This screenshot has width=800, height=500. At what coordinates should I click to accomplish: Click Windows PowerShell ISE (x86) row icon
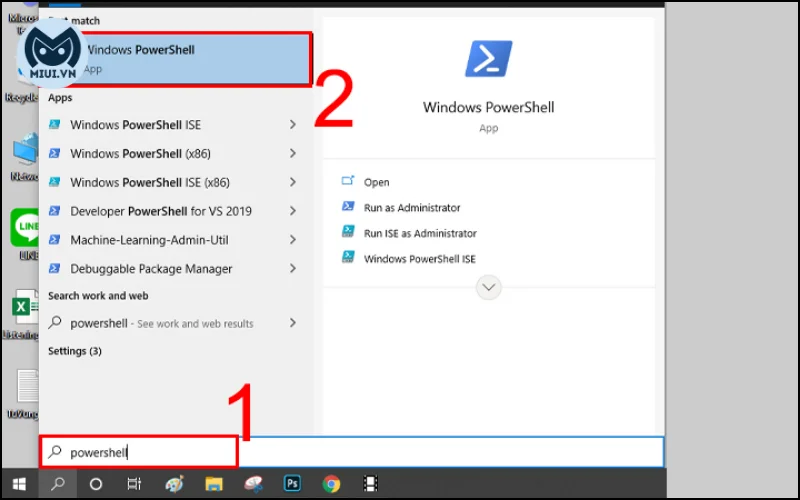pos(55,182)
